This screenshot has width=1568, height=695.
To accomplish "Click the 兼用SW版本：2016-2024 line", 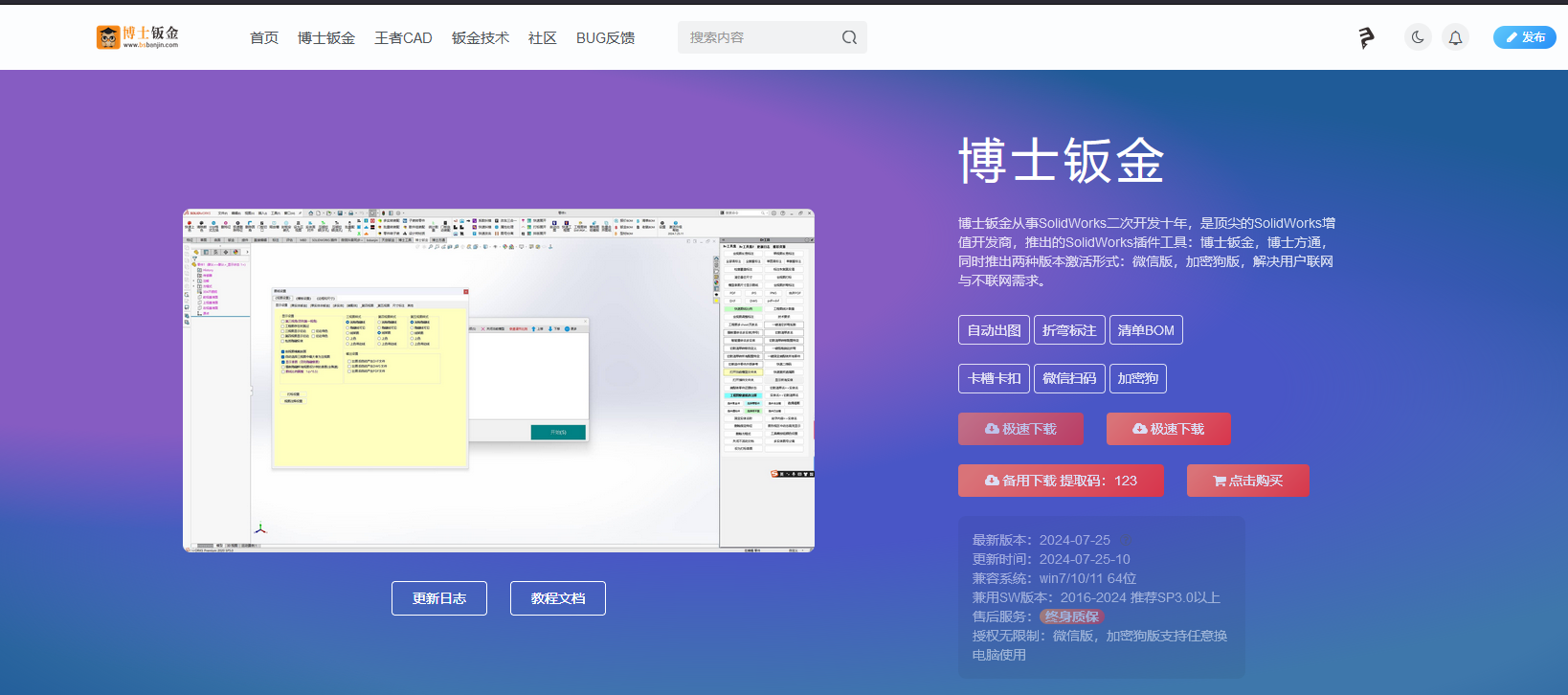I will [x=1096, y=597].
